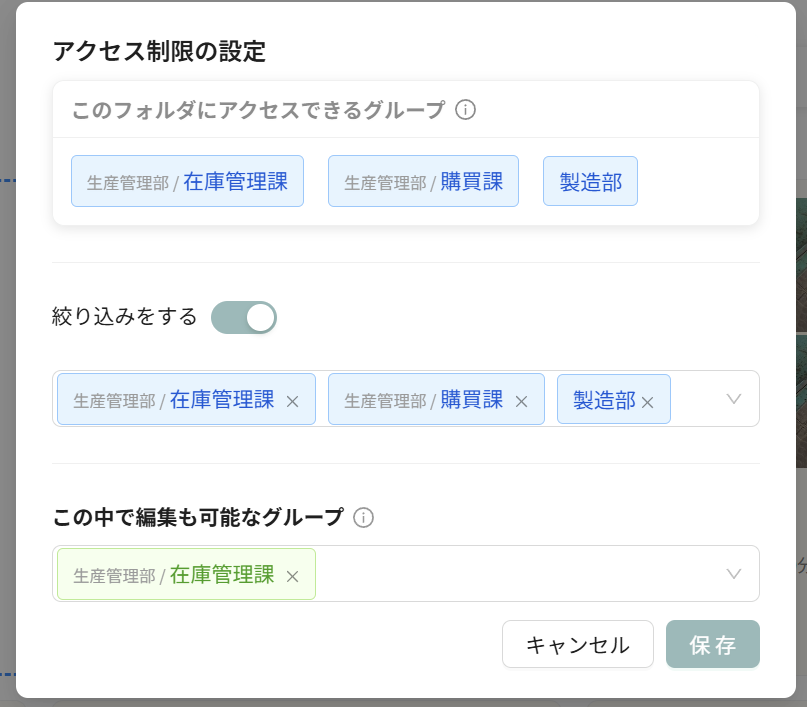Click the 保存 button
The image size is (807, 707).
[x=713, y=644]
